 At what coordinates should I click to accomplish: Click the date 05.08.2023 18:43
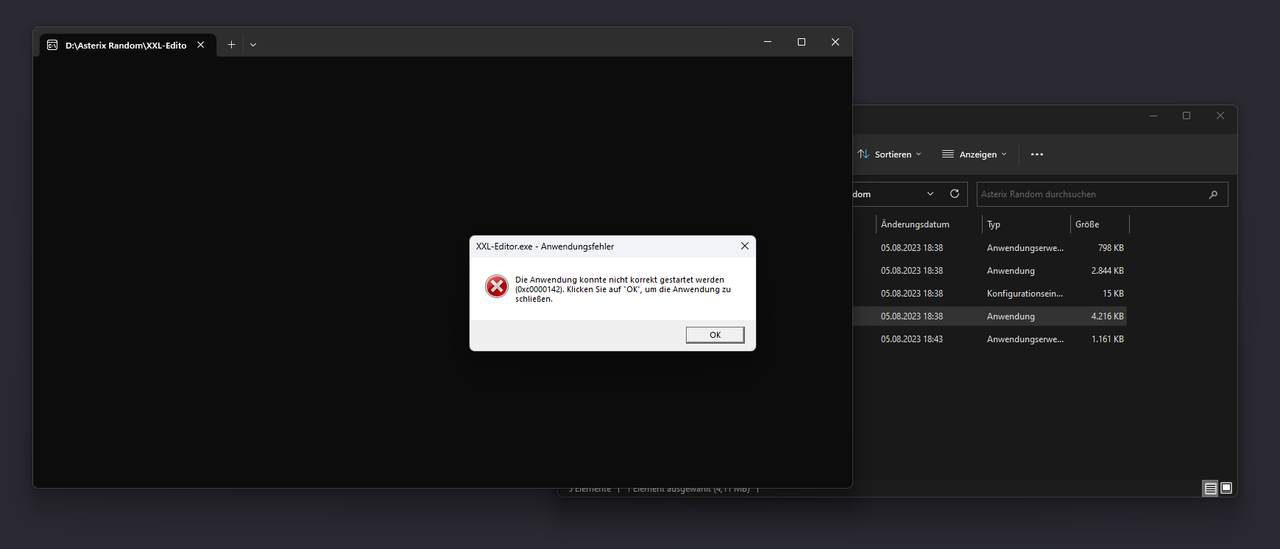pos(911,339)
